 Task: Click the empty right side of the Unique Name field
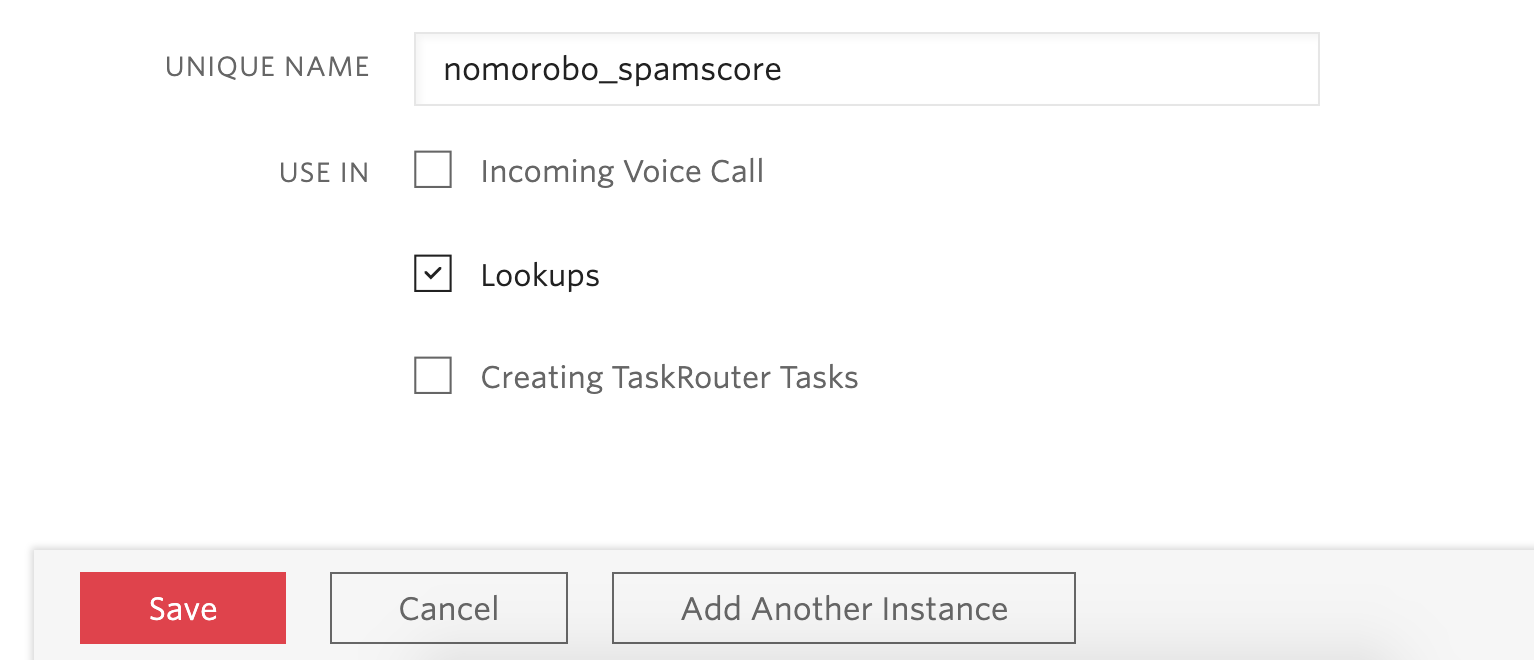[1100, 69]
